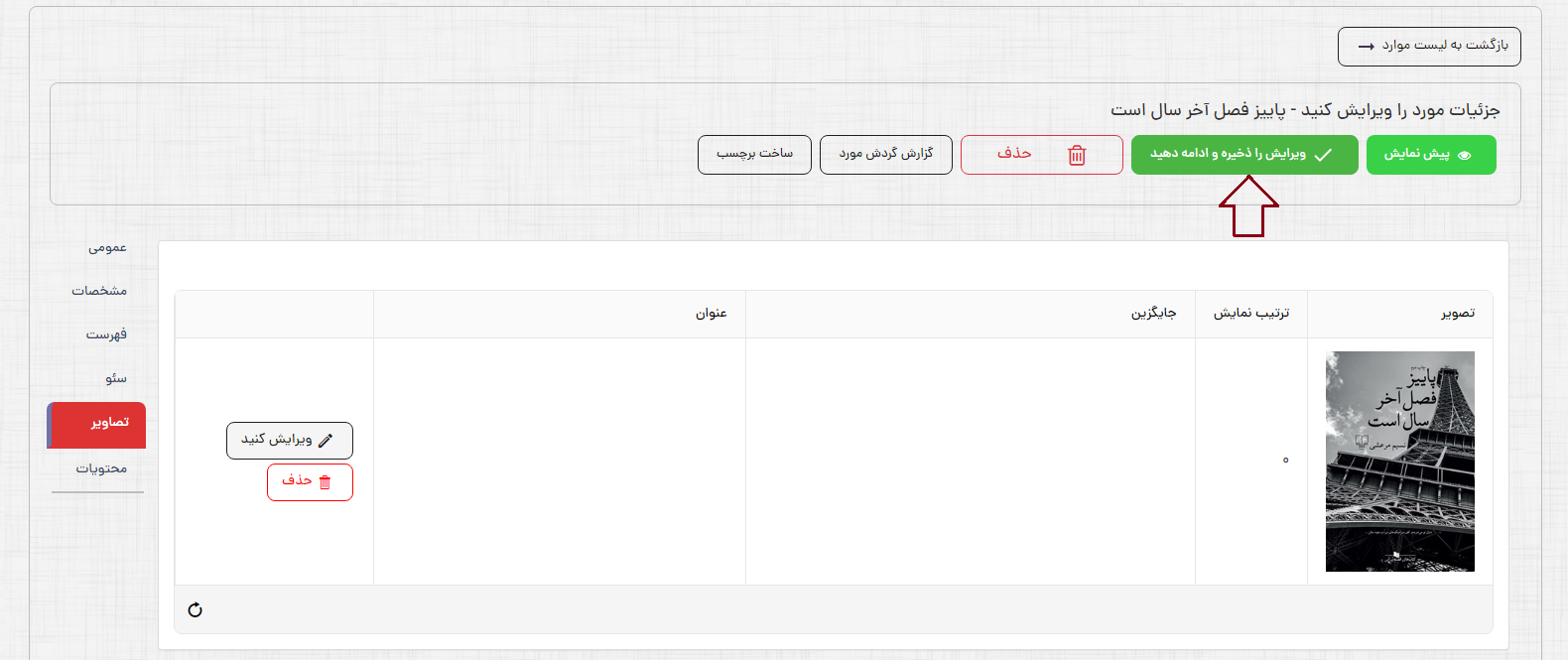The height and width of the screenshot is (664, 1568).
Task: Click the ساخت برچسب button
Action: [754, 154]
